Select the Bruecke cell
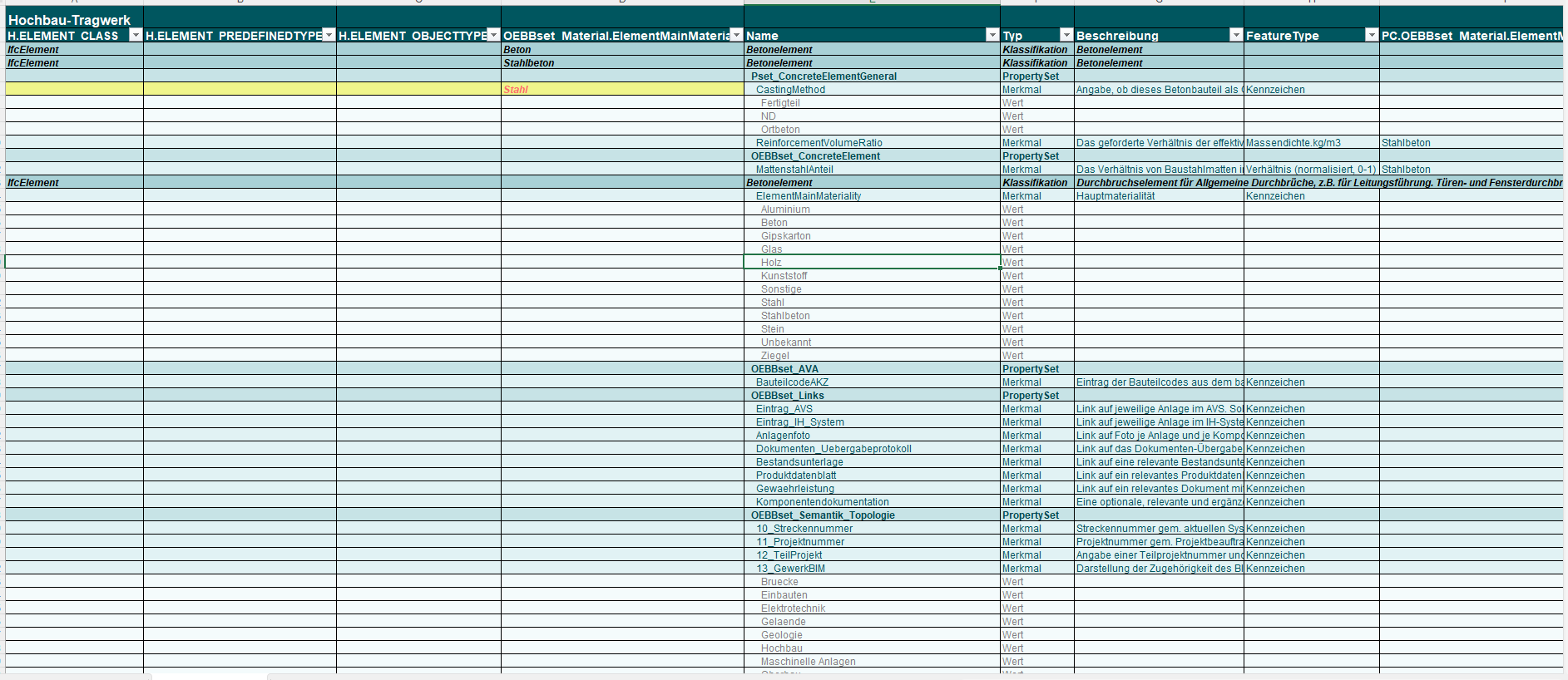This screenshot has height=680, width=1568. point(872,582)
